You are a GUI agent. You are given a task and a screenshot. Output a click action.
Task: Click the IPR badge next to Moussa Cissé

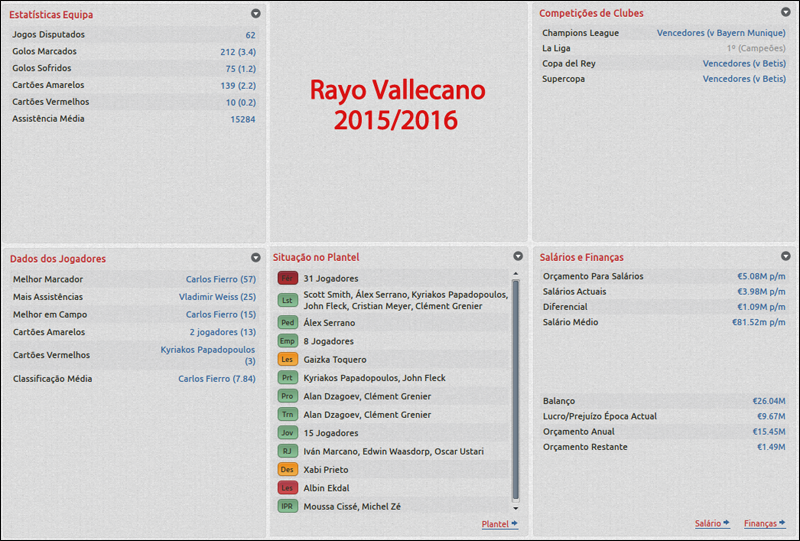287,506
